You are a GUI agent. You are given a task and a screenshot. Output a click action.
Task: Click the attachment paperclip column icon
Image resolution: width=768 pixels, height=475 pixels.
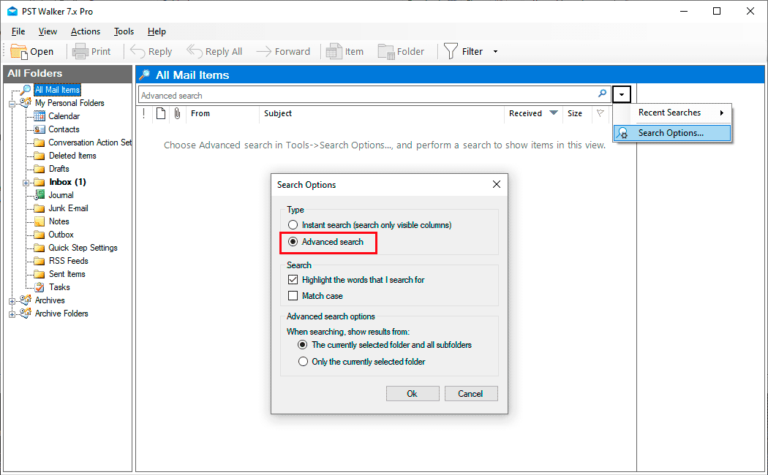point(177,113)
